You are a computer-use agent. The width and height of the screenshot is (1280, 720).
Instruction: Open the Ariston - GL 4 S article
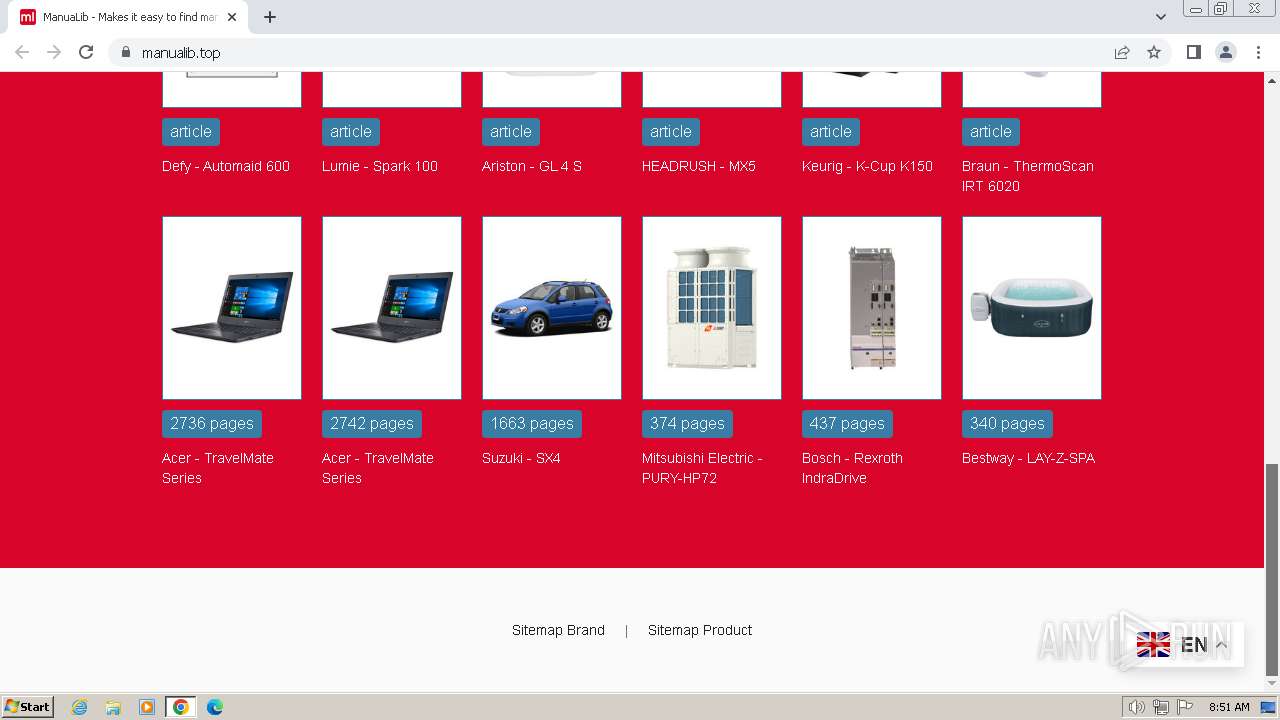point(532,166)
